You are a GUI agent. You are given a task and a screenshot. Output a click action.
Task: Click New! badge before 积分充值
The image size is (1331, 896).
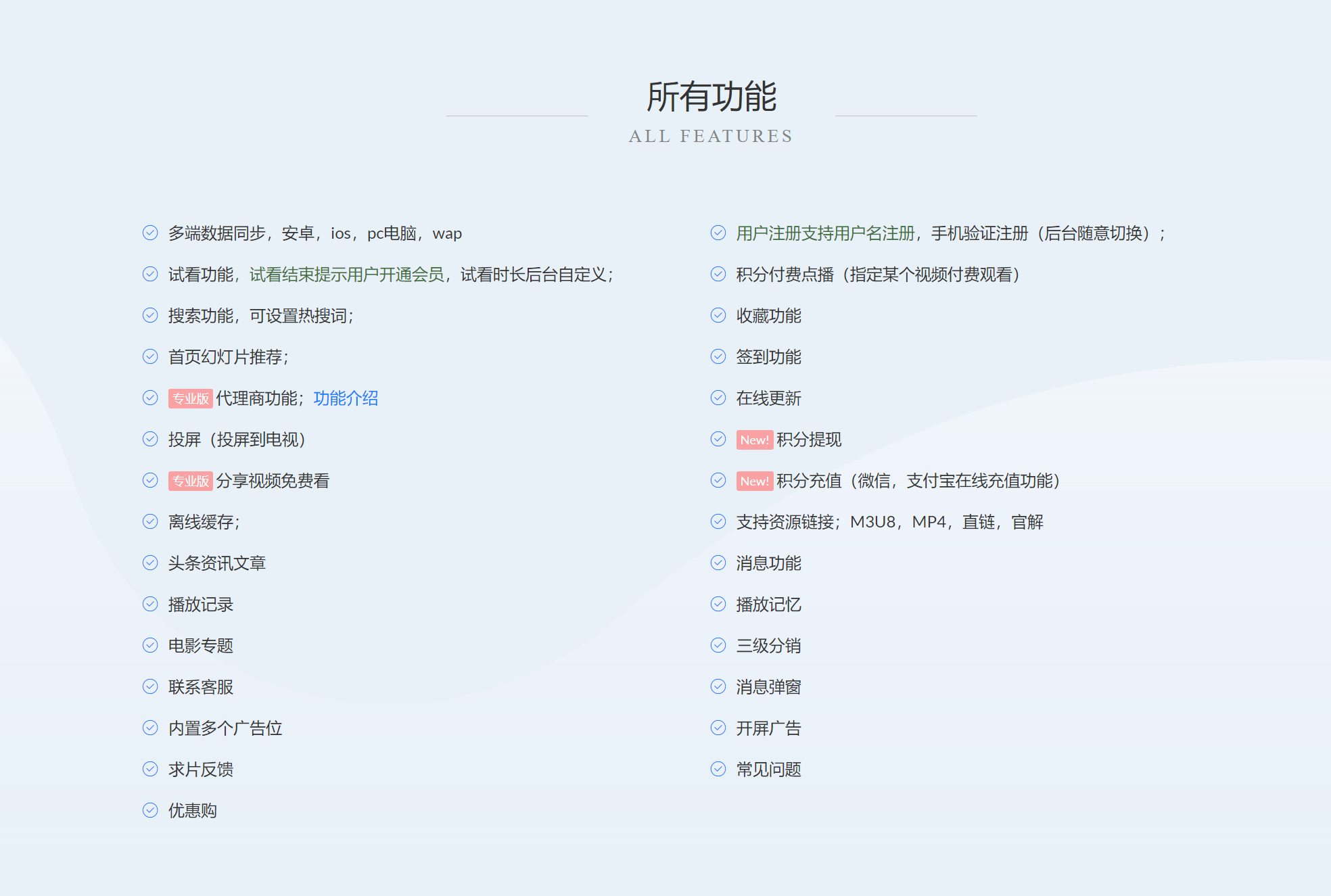pyautogui.click(x=755, y=481)
